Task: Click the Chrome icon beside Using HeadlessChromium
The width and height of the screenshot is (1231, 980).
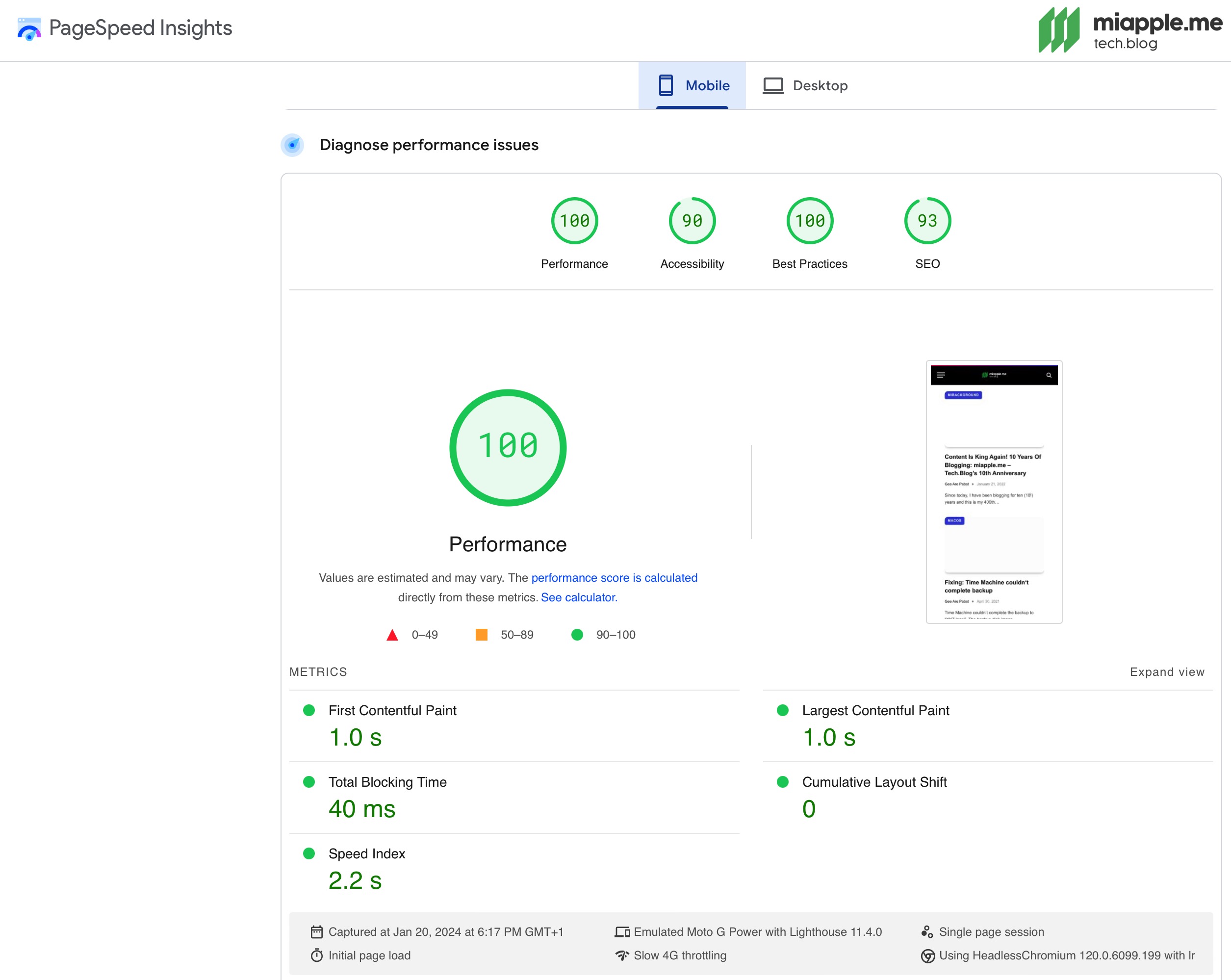Action: click(928, 956)
